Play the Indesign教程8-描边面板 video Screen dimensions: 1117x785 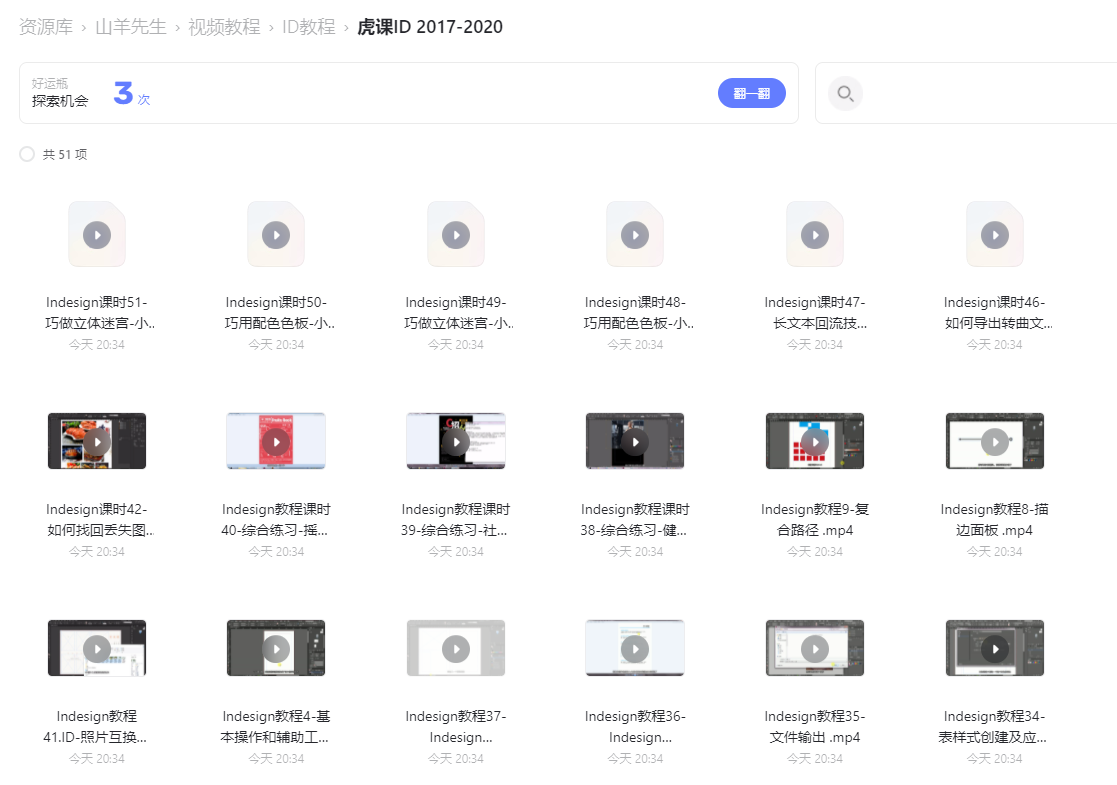(x=994, y=440)
